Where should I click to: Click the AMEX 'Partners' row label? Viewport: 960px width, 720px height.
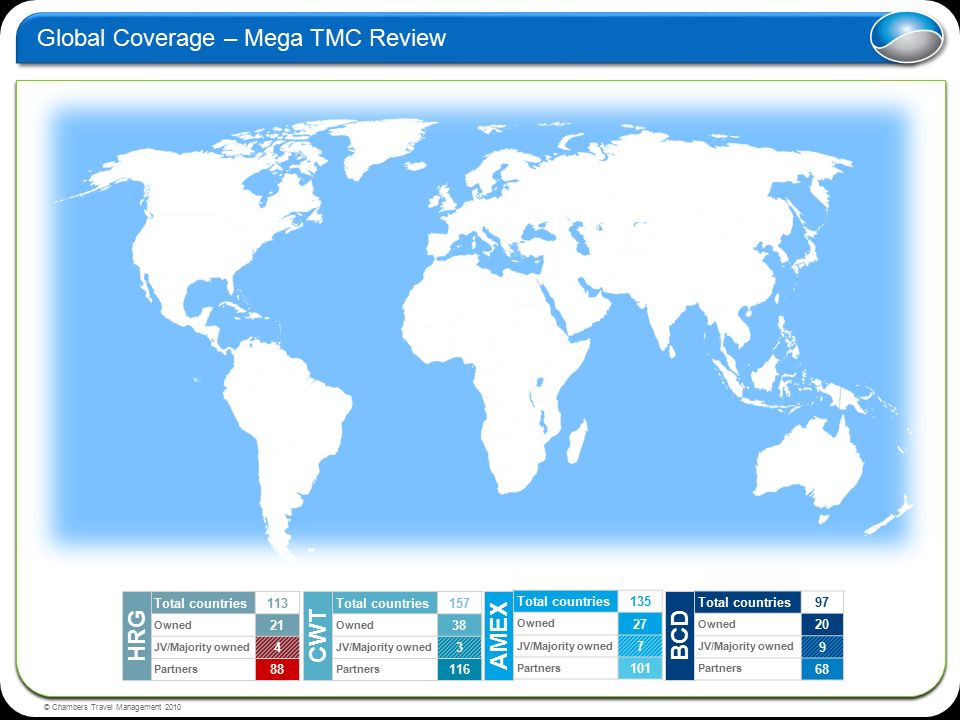tap(565, 668)
